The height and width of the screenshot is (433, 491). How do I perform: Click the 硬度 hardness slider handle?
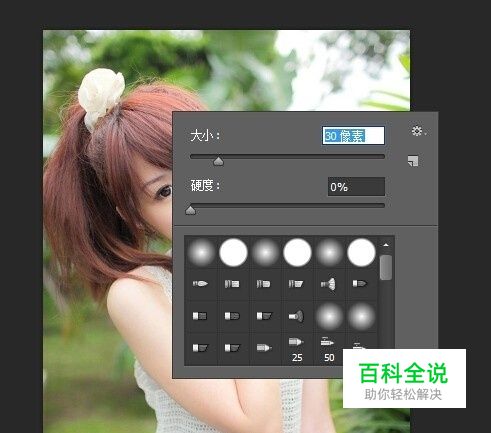(190, 210)
